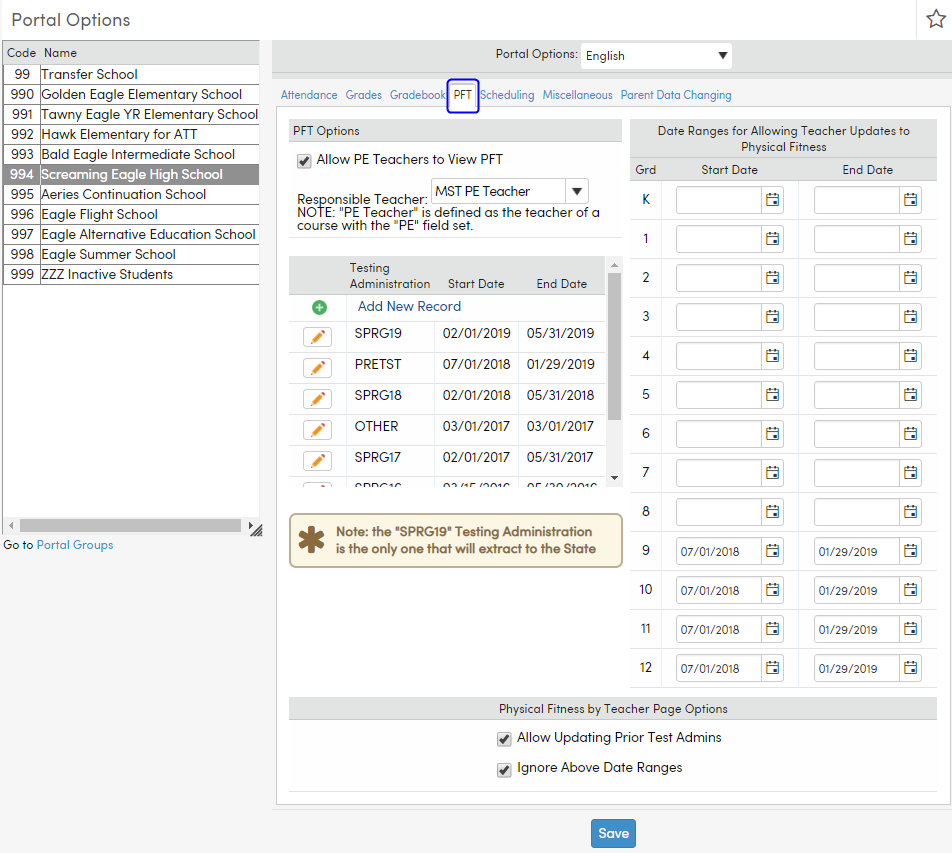Click the star favorite icon top right
Image resolution: width=952 pixels, height=853 pixels.
(x=934, y=20)
